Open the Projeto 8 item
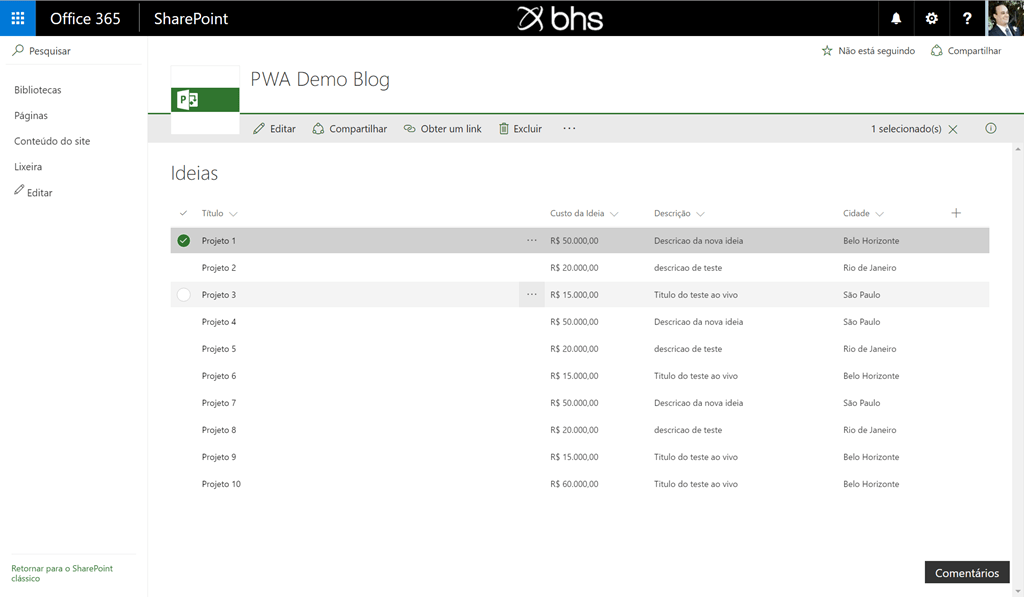The height and width of the screenshot is (597, 1024). (x=219, y=430)
